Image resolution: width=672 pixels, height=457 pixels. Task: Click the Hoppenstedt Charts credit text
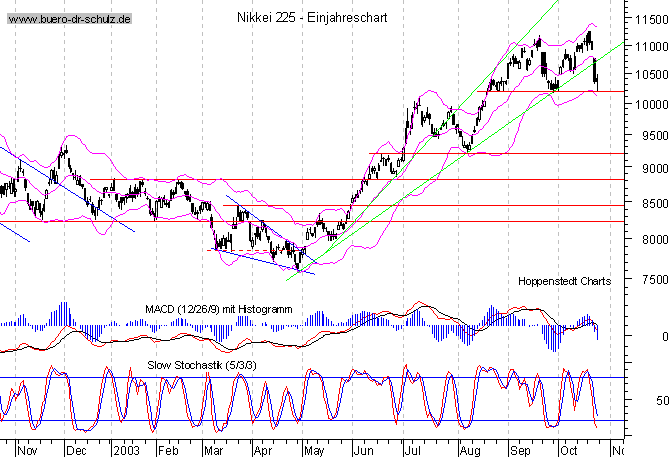pos(564,282)
